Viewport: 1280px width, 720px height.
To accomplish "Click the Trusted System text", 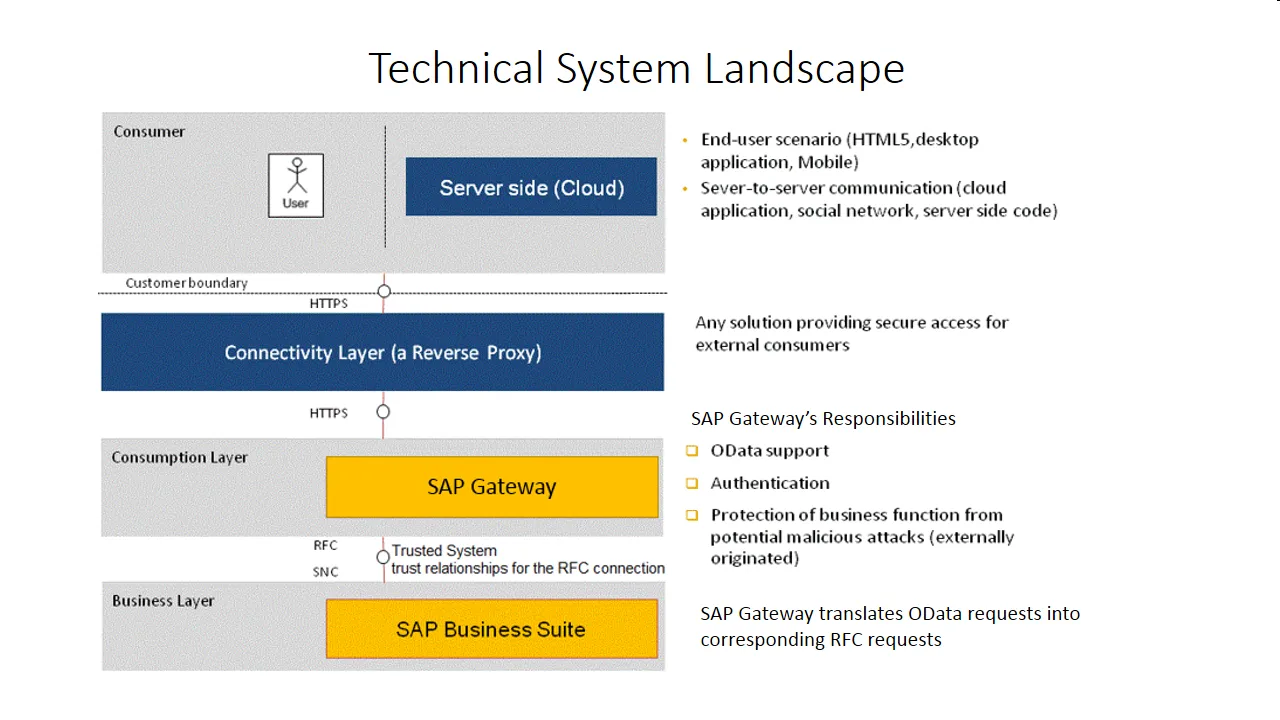I will (x=444, y=550).
